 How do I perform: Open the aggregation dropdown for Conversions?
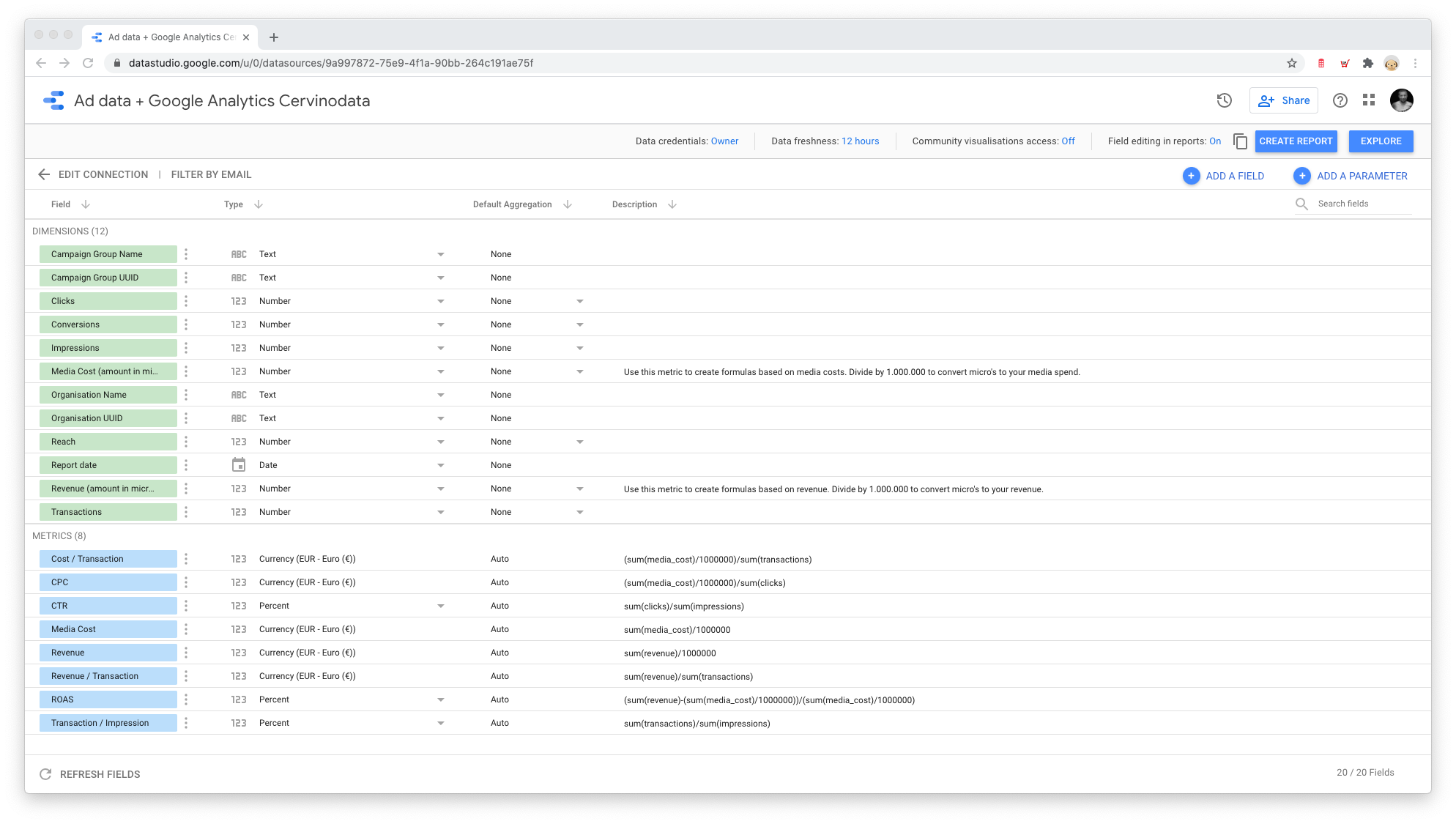click(580, 324)
